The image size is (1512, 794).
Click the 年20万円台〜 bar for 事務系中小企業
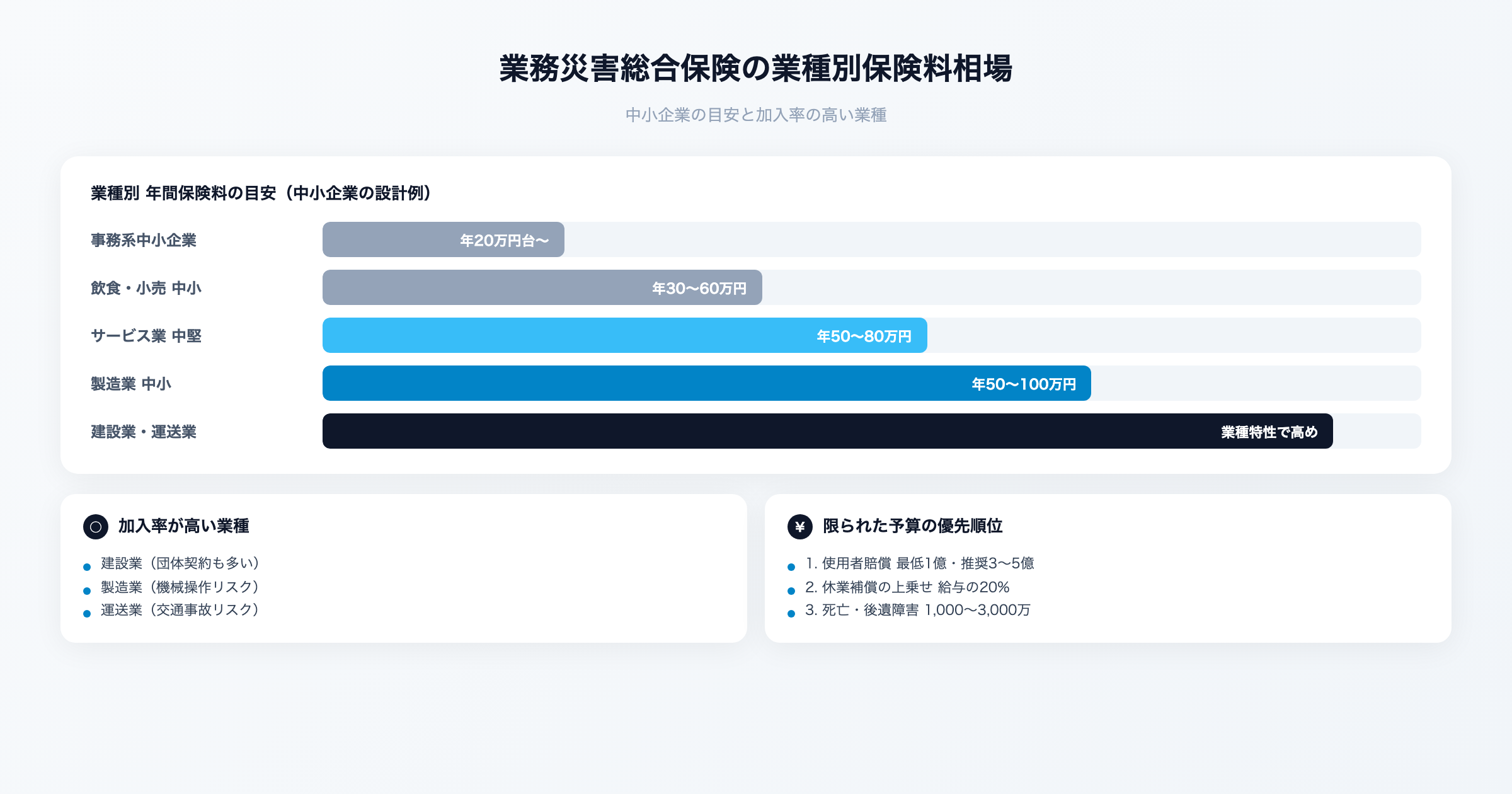(x=444, y=239)
